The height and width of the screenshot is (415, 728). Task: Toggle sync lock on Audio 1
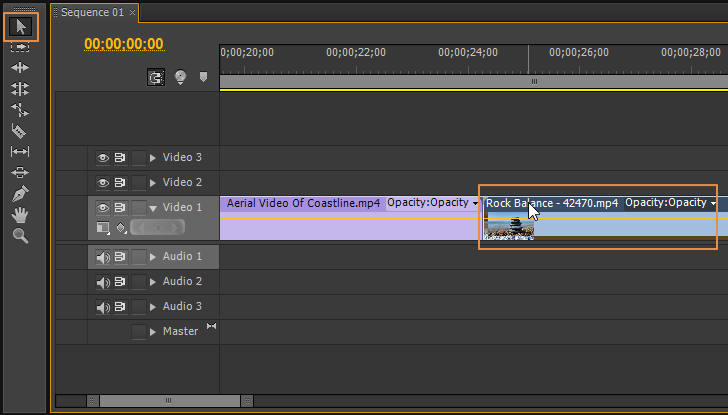[120, 256]
